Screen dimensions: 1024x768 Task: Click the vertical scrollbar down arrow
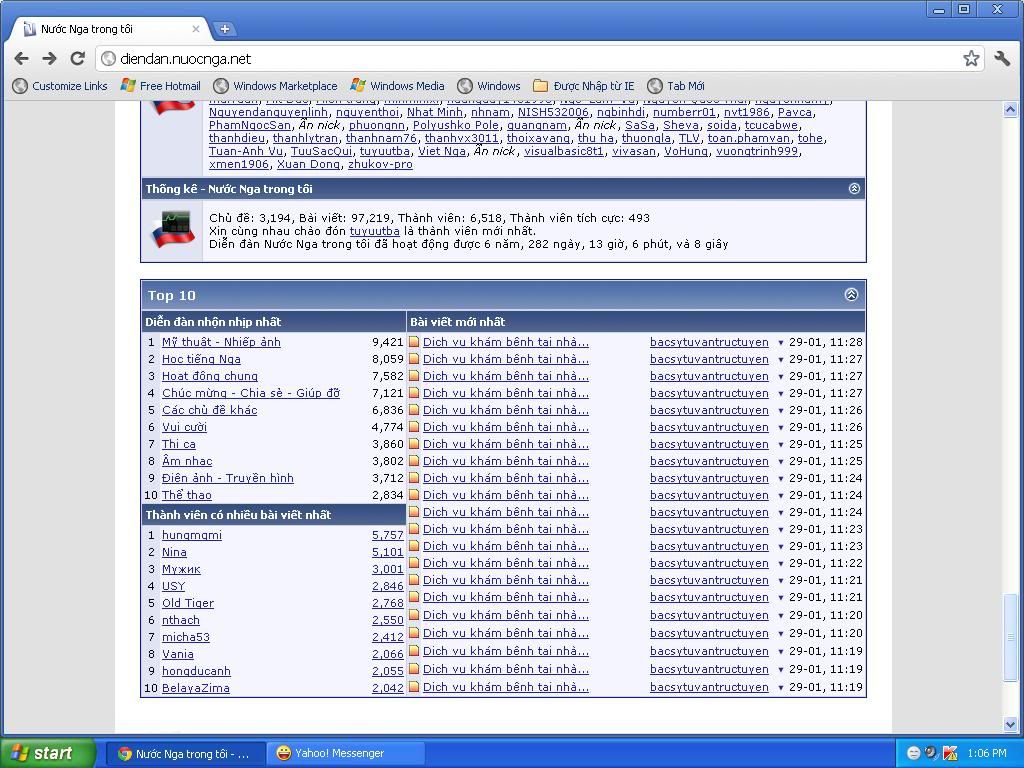coord(1010,724)
